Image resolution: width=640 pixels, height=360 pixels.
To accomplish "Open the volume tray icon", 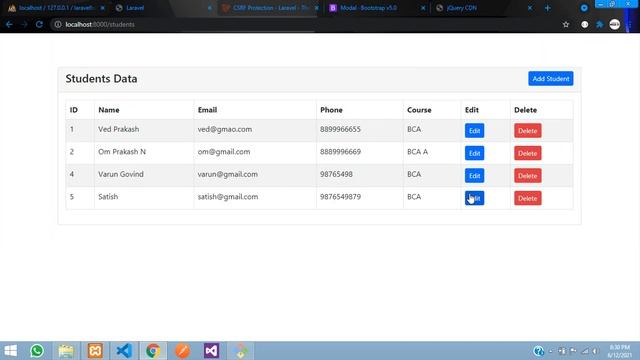I will point(596,351).
